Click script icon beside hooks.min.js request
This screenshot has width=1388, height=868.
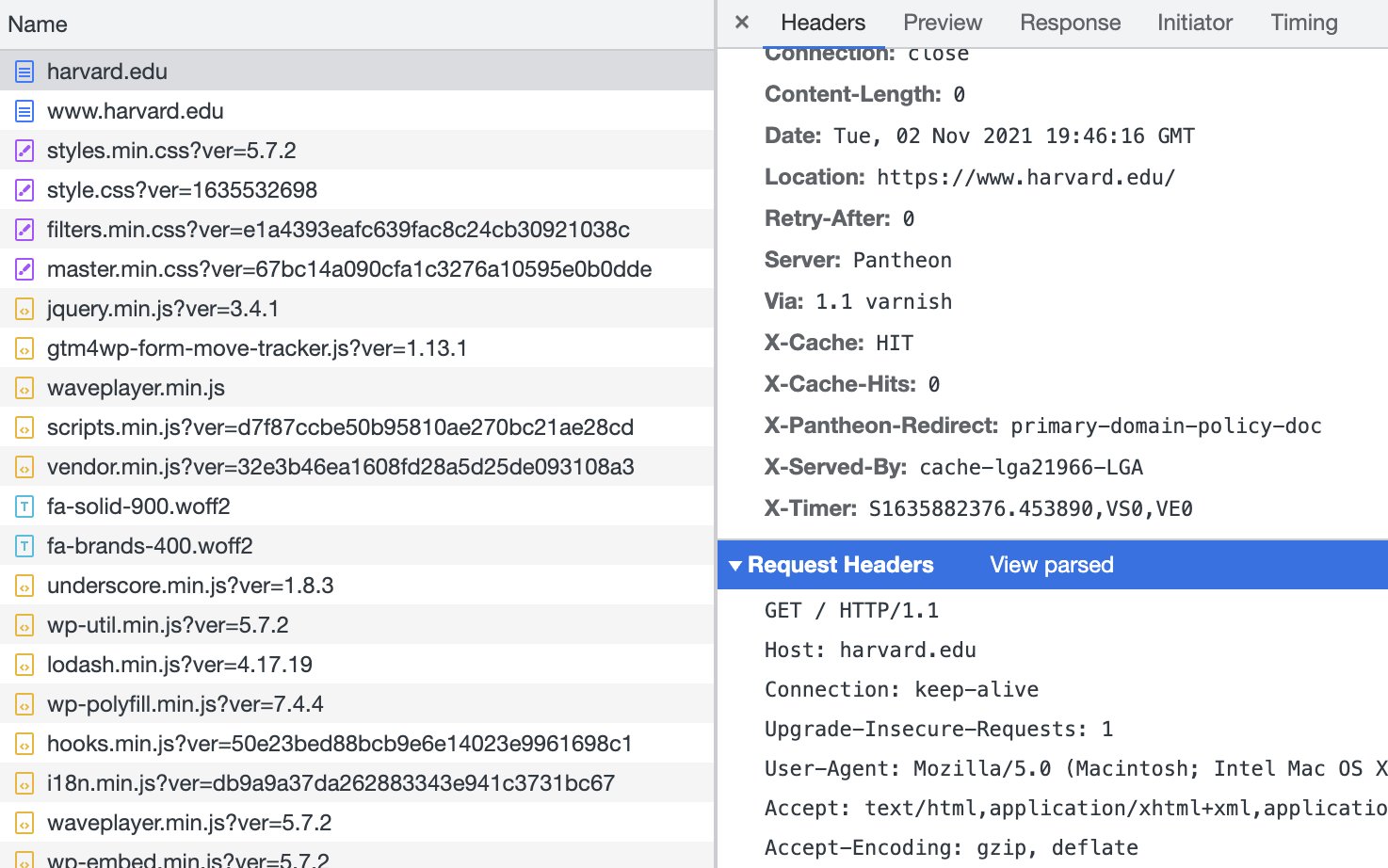[x=24, y=744]
